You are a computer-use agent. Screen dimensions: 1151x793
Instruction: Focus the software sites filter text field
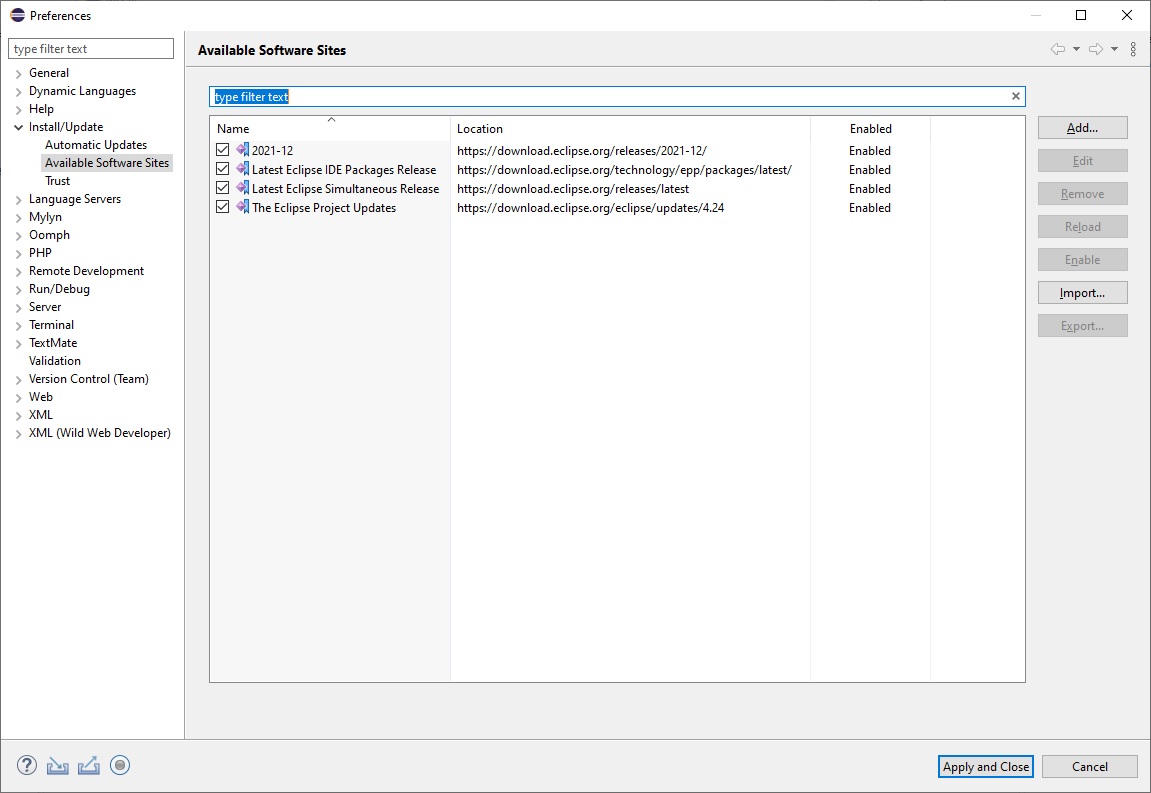pyautogui.click(x=617, y=96)
